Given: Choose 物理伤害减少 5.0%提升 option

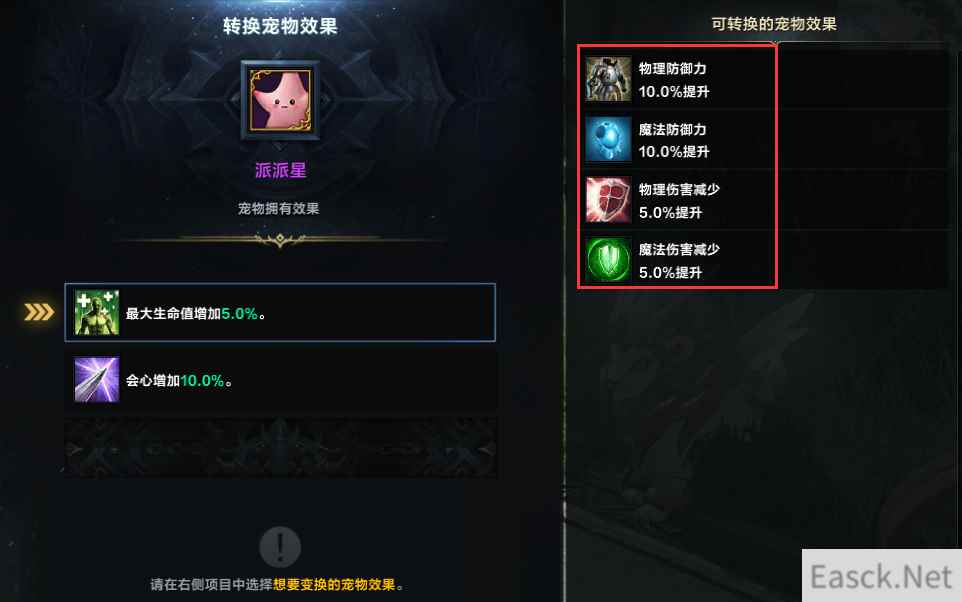Looking at the screenshot, I should pyautogui.click(x=677, y=200).
